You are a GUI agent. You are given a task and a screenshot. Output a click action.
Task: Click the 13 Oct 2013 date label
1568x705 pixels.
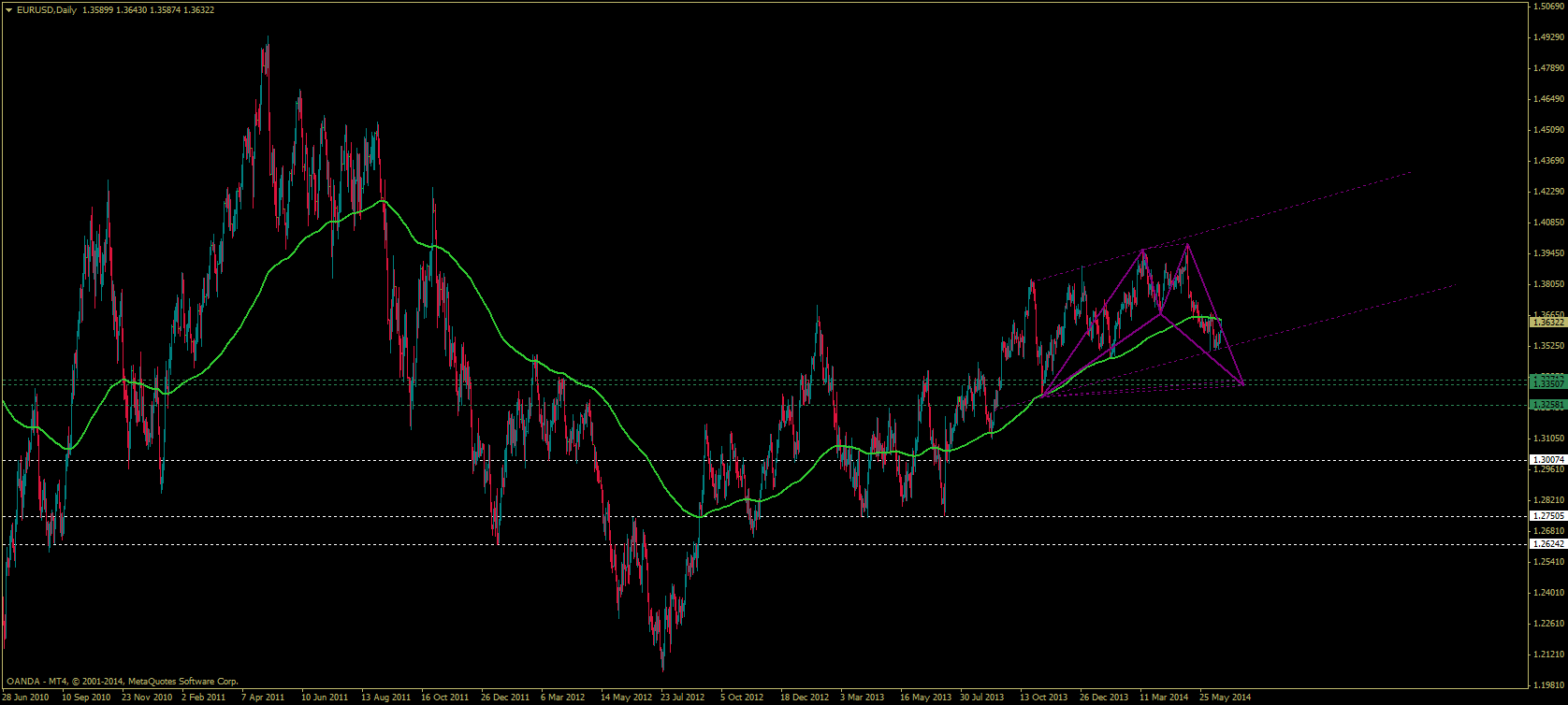pyautogui.click(x=1044, y=698)
